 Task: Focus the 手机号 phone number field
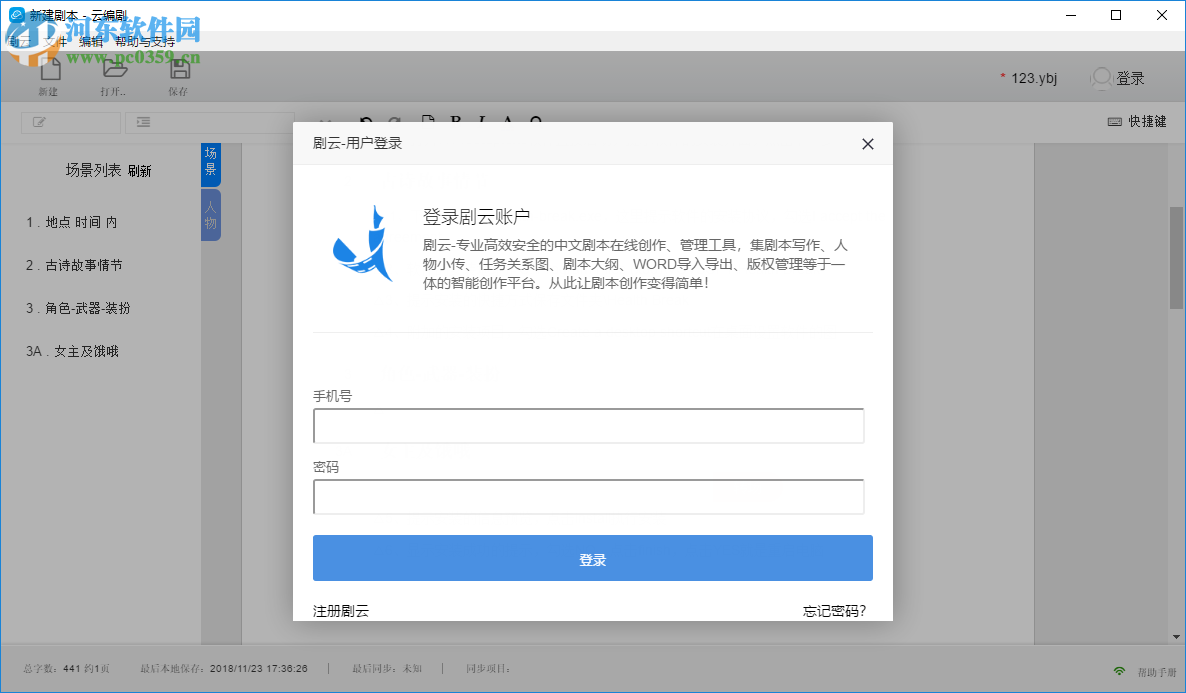click(590, 425)
